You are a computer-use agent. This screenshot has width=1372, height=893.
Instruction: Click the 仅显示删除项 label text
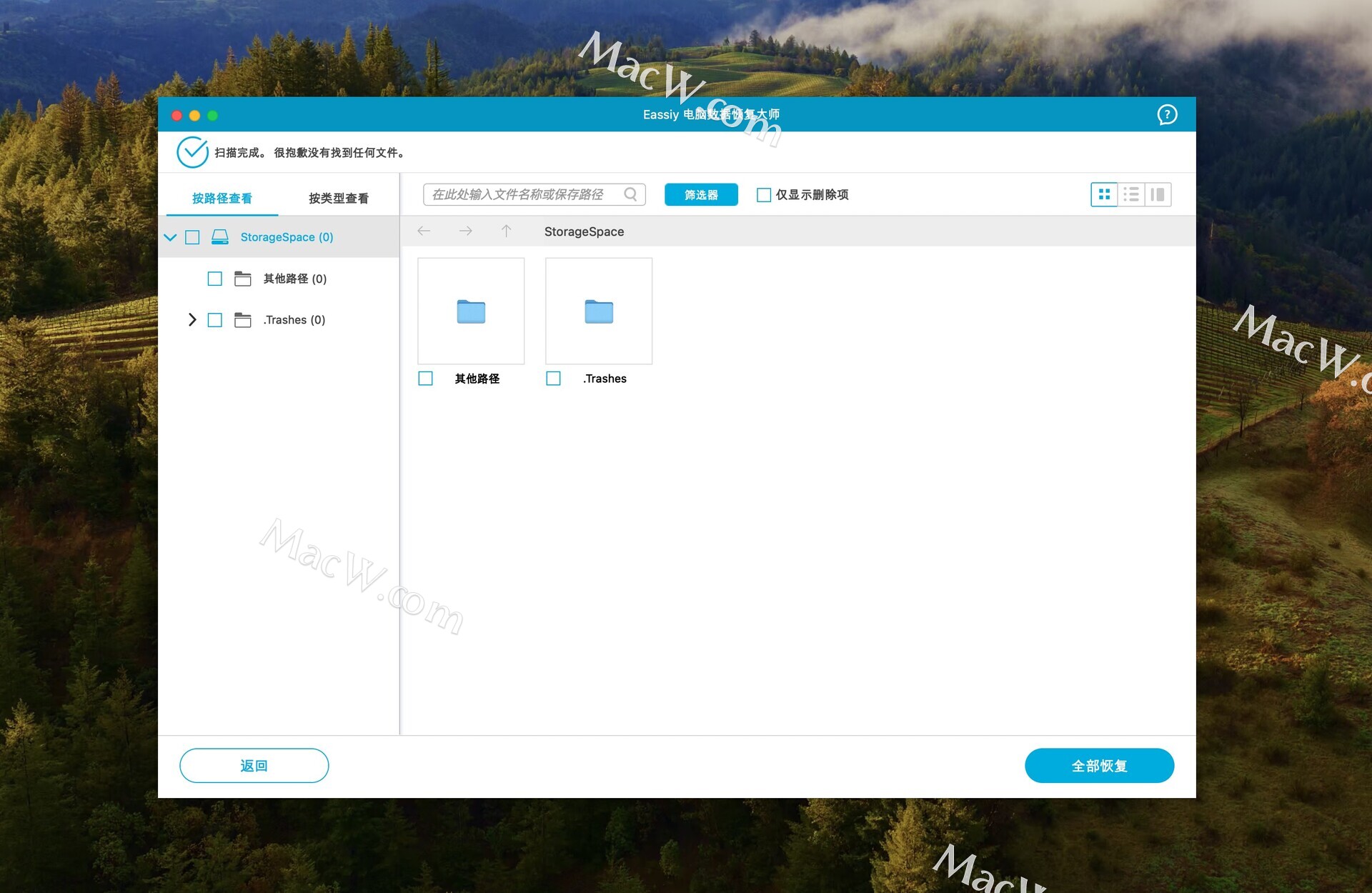pos(812,195)
